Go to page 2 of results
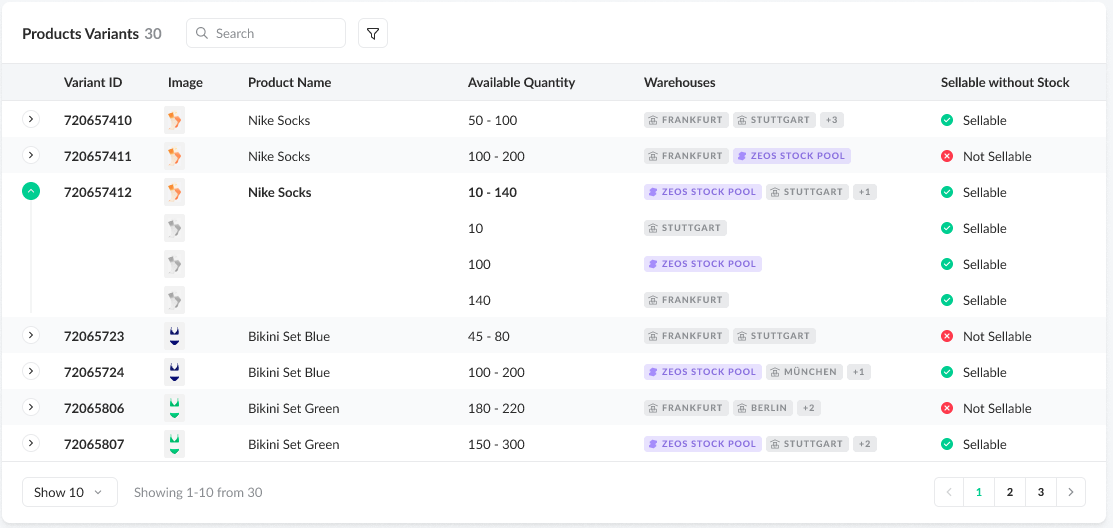 1010,492
